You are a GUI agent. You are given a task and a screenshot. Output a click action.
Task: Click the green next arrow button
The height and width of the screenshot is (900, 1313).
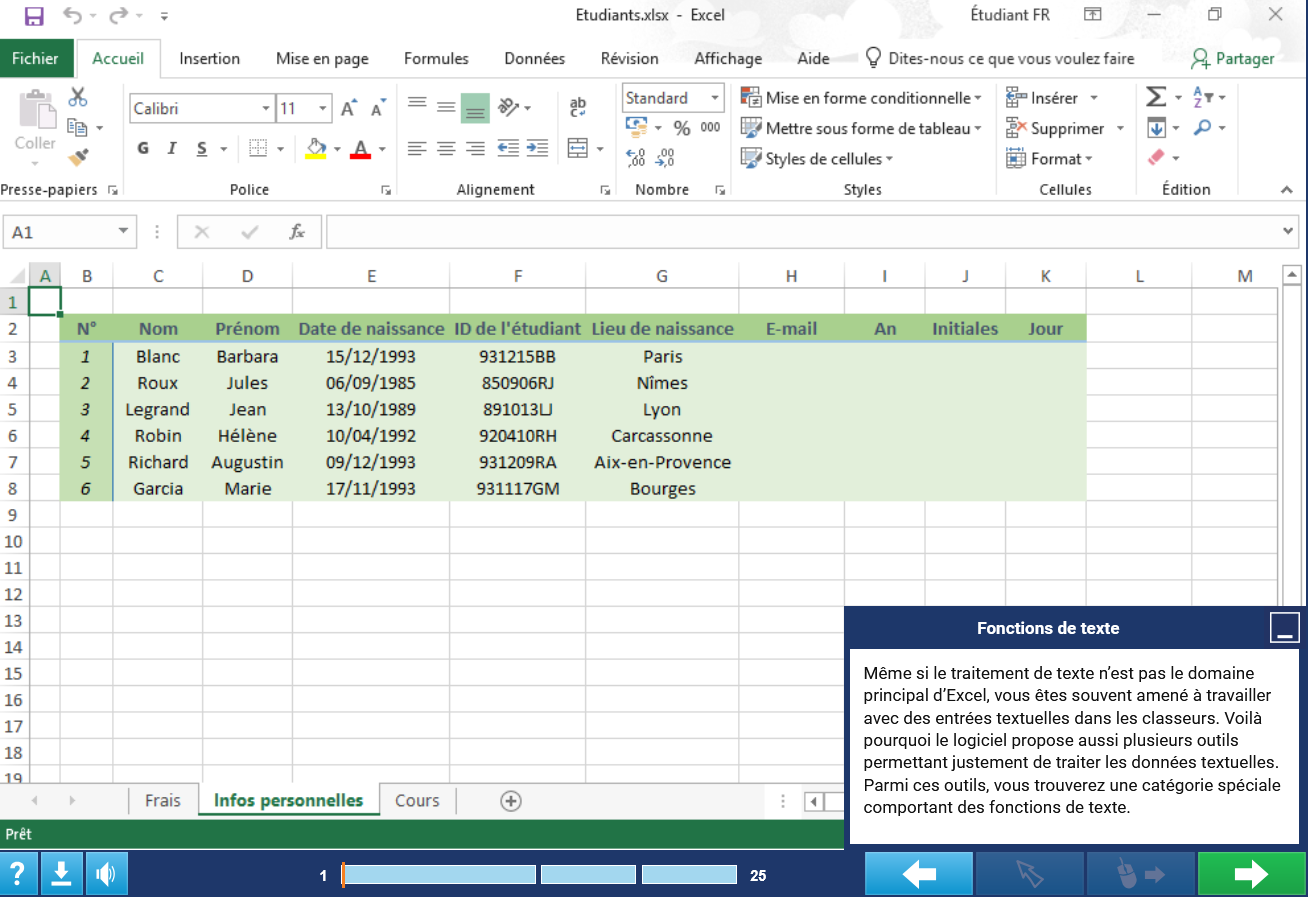tap(1251, 875)
